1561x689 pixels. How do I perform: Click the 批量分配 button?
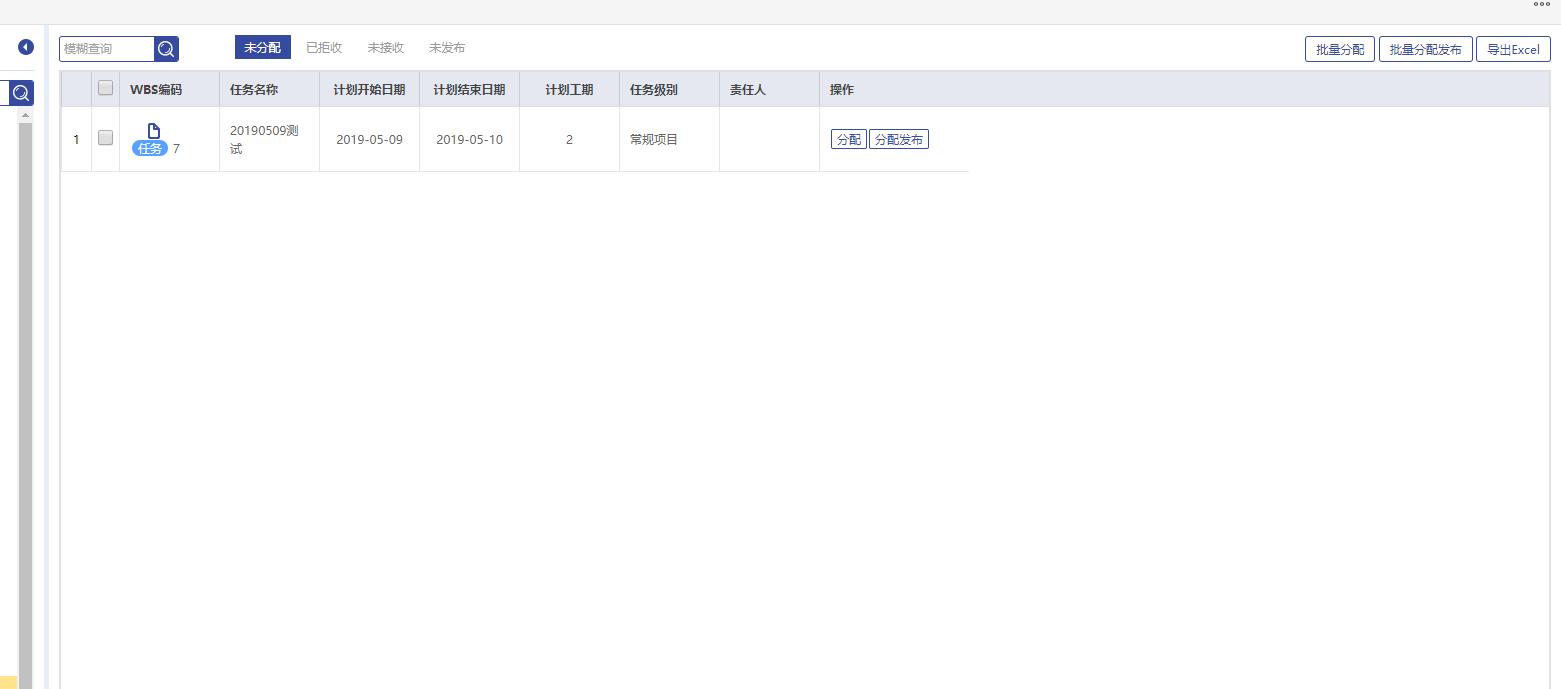tap(1339, 49)
